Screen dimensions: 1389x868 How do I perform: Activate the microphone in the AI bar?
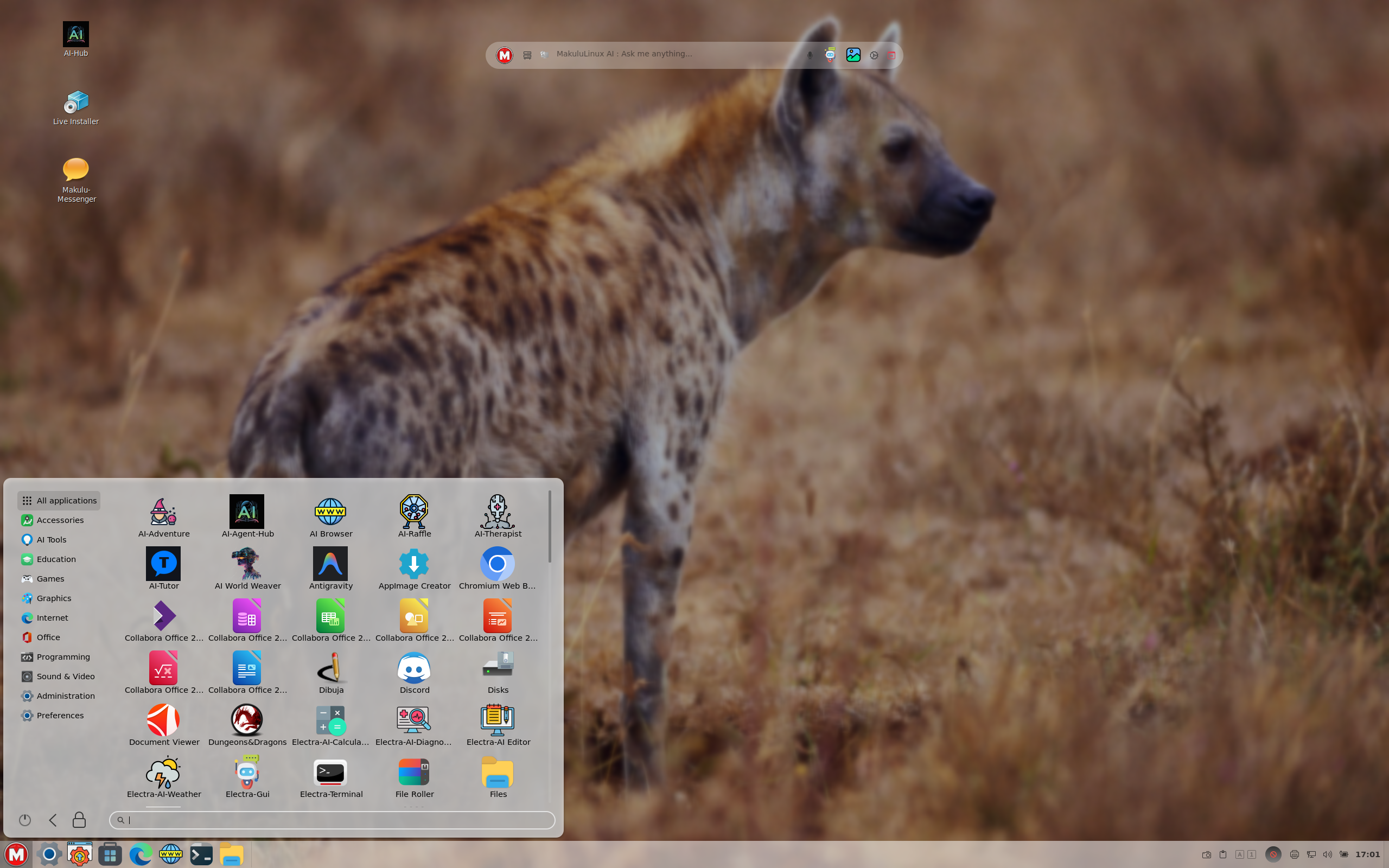point(810,55)
